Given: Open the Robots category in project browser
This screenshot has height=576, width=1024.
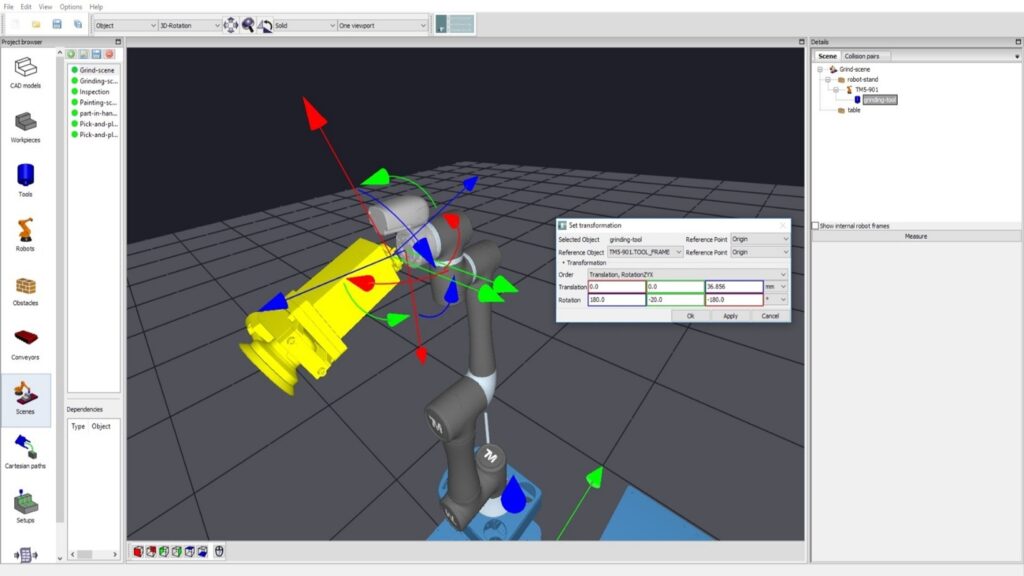Looking at the screenshot, I should click(25, 233).
